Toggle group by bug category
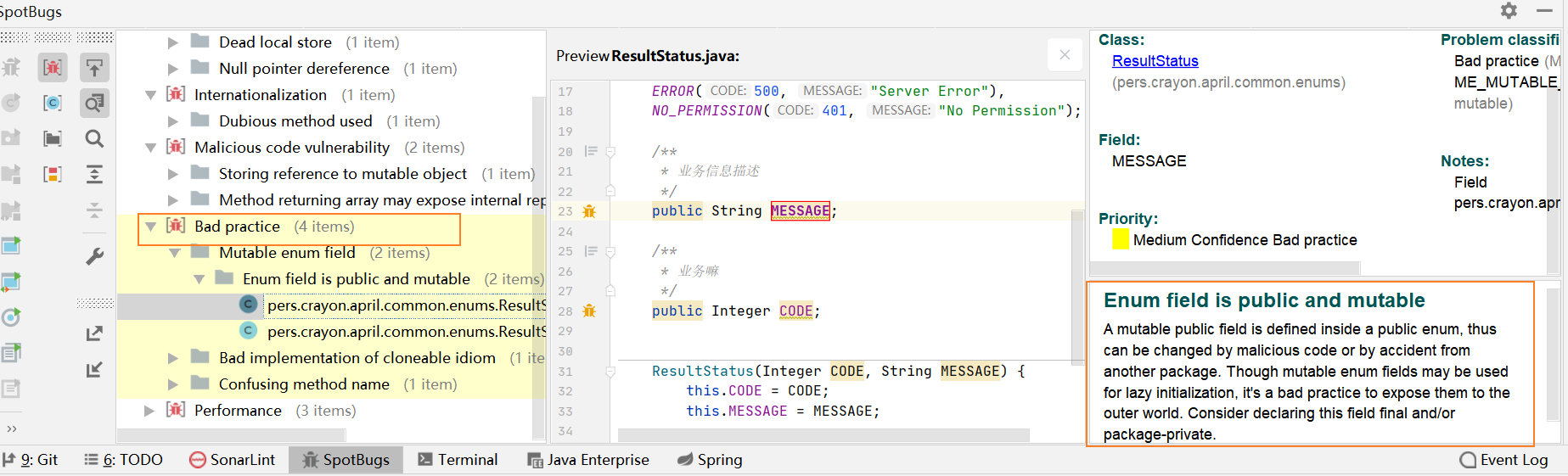 [x=53, y=67]
